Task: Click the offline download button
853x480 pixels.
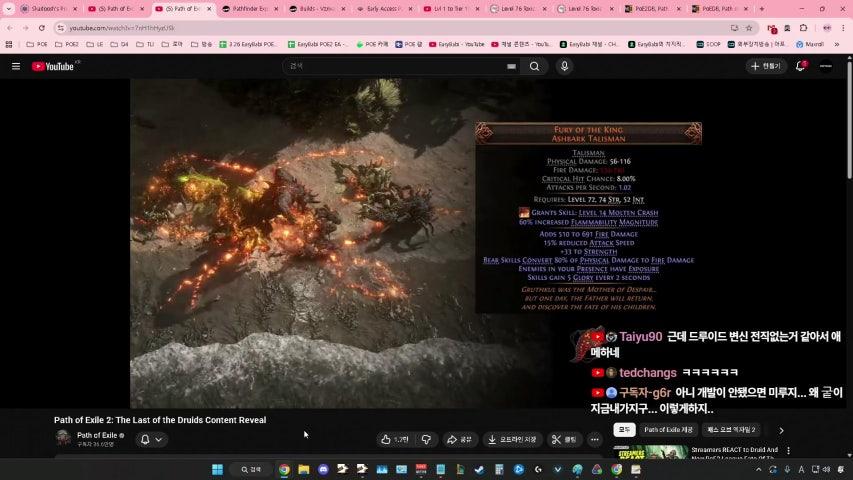Action: coord(512,439)
